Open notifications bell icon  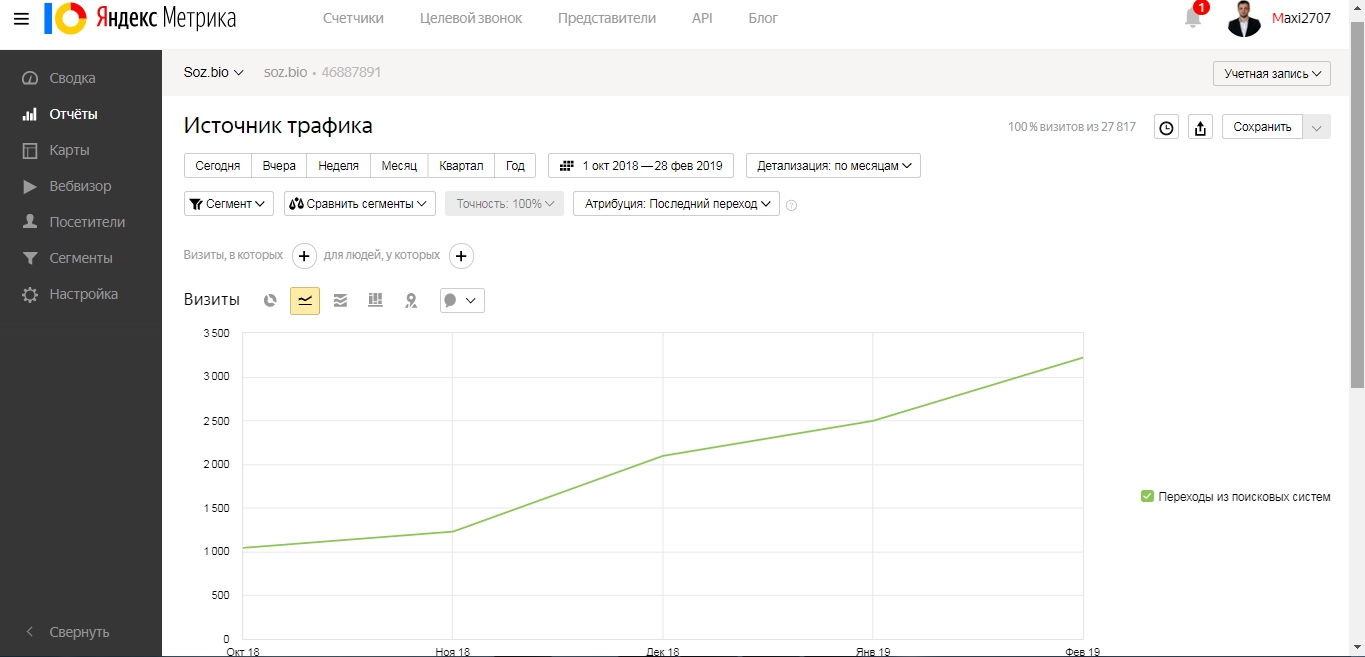1193,17
